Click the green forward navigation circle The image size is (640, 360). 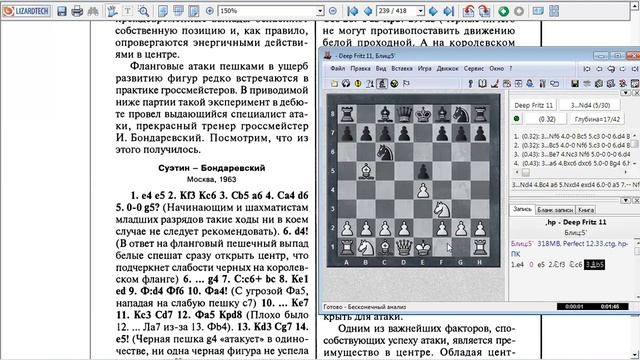point(504,11)
